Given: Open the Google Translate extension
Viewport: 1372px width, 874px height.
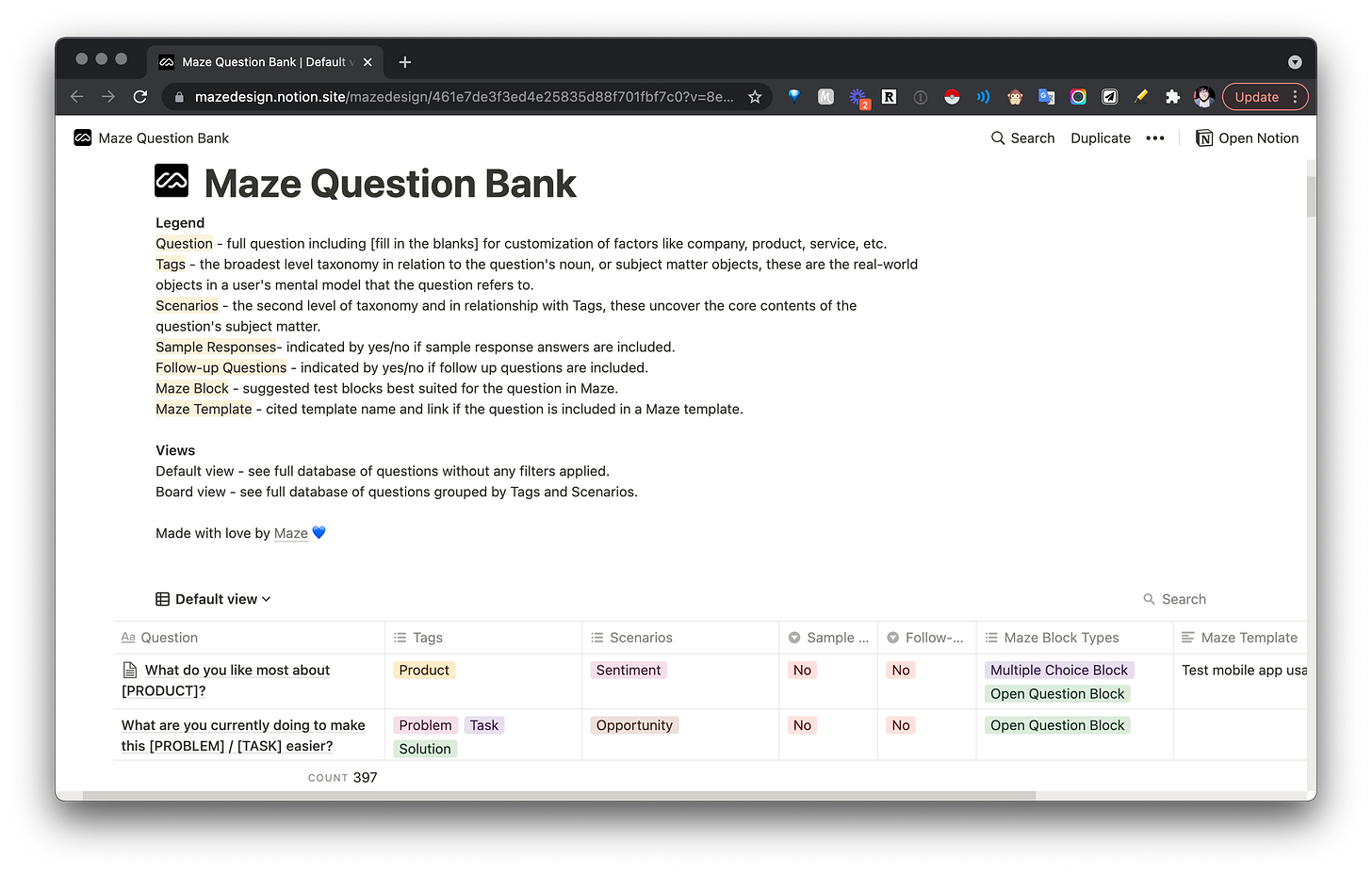Looking at the screenshot, I should point(1046,96).
